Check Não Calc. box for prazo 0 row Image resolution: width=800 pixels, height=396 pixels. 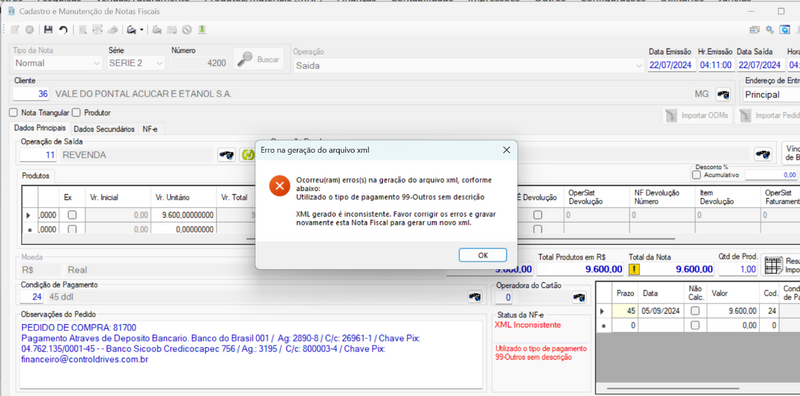click(695, 325)
